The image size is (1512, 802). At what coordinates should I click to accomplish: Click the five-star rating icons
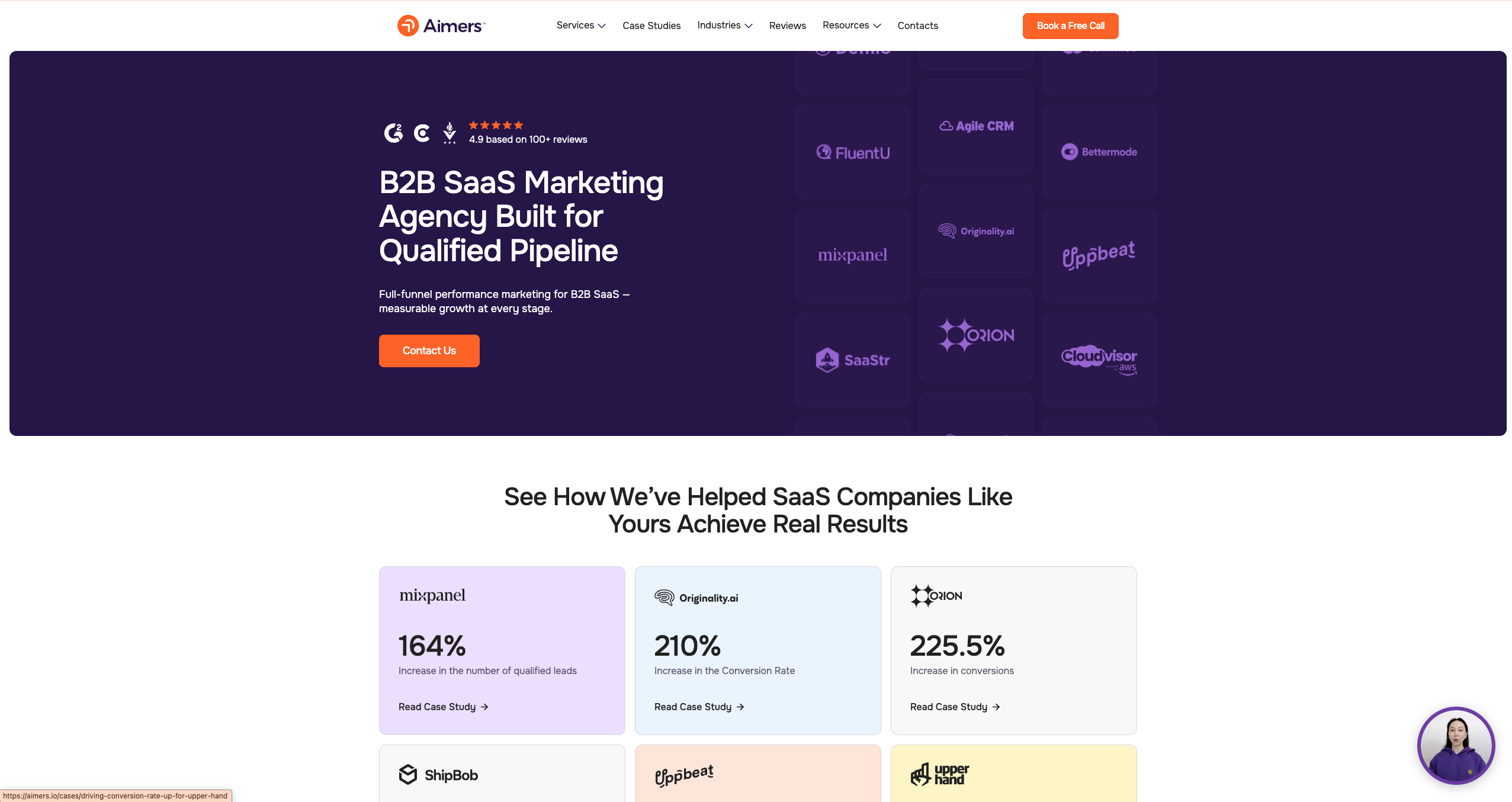(x=496, y=125)
